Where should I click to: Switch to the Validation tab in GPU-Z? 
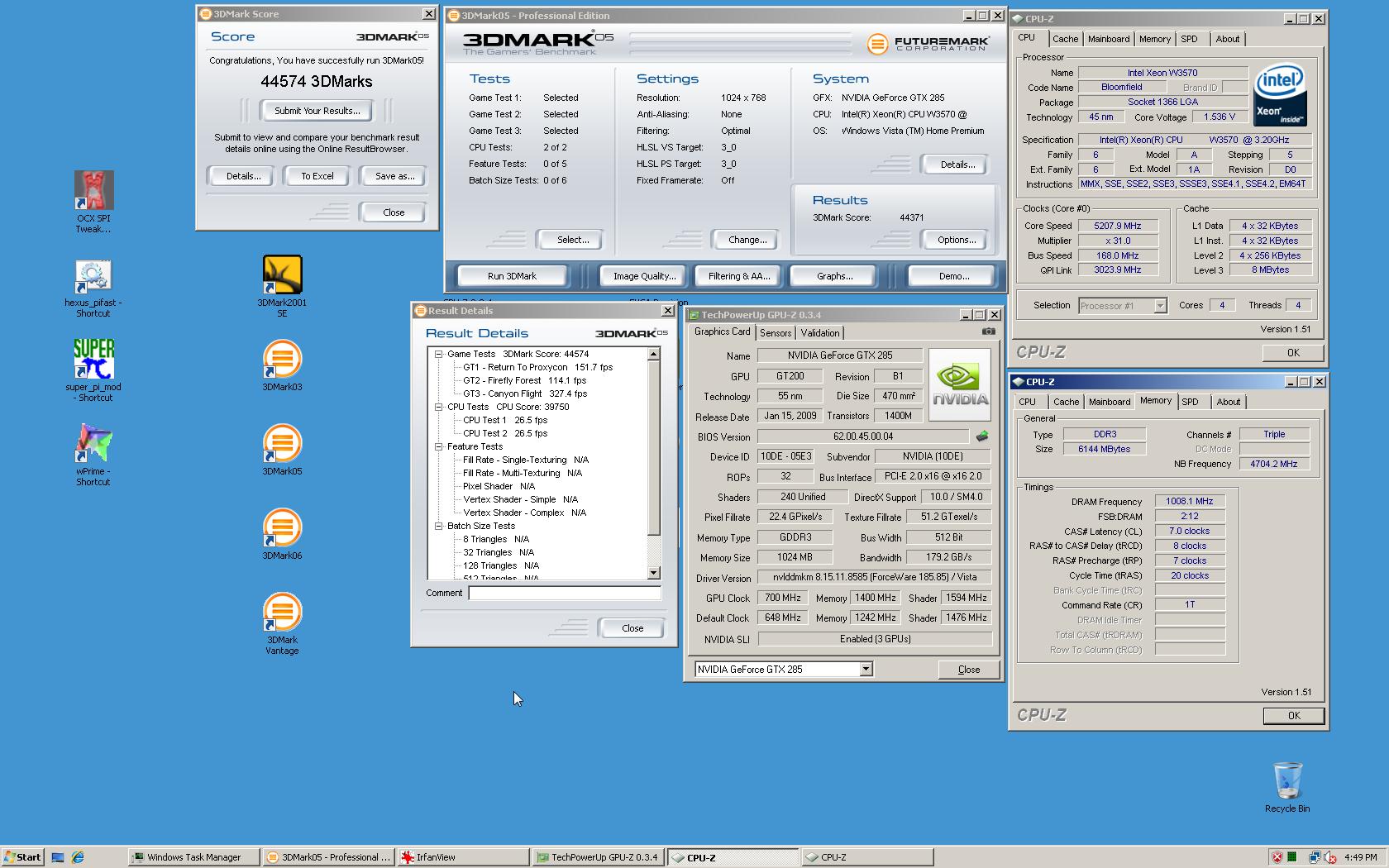click(x=820, y=333)
